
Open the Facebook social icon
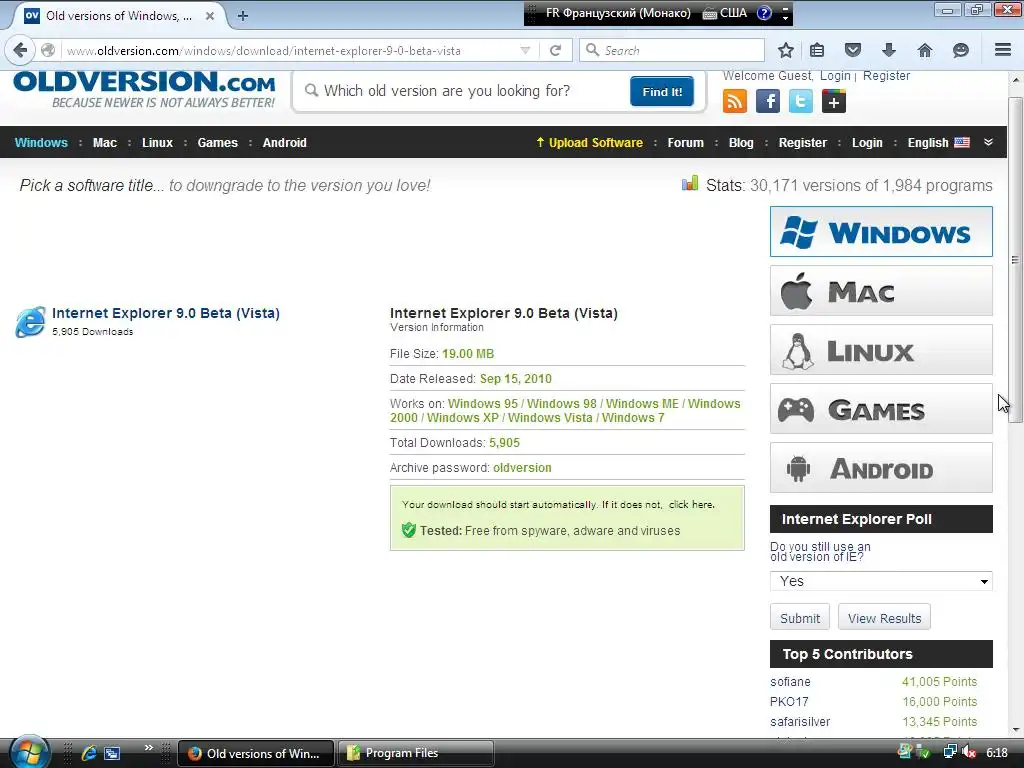768,101
